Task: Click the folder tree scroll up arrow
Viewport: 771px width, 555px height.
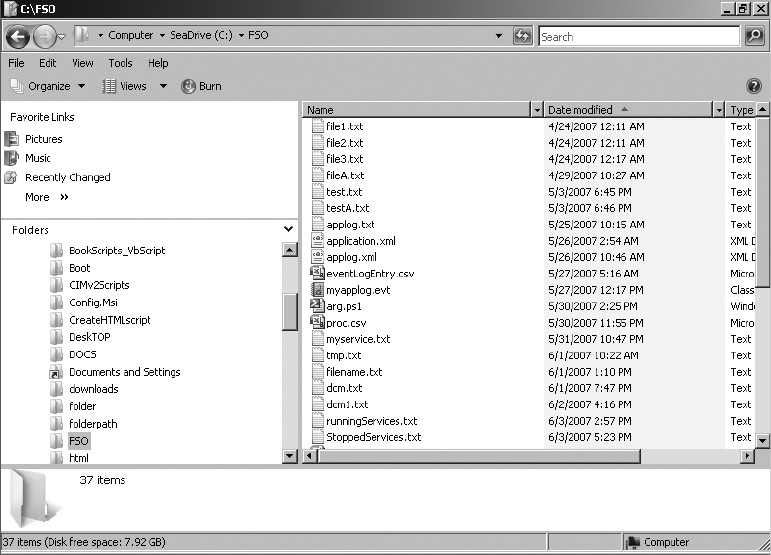Action: tap(290, 250)
